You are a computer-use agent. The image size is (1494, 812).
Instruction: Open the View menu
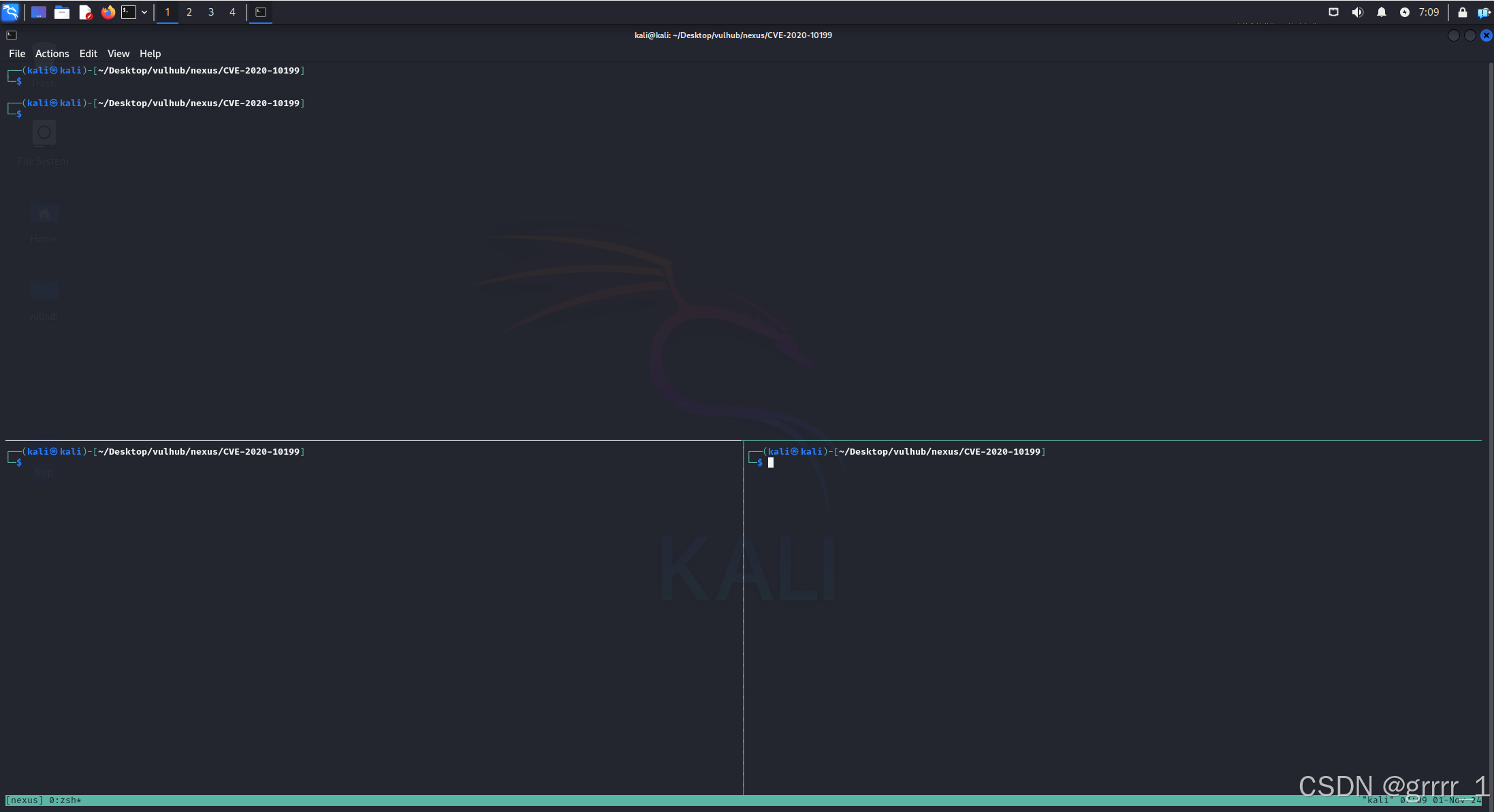118,54
